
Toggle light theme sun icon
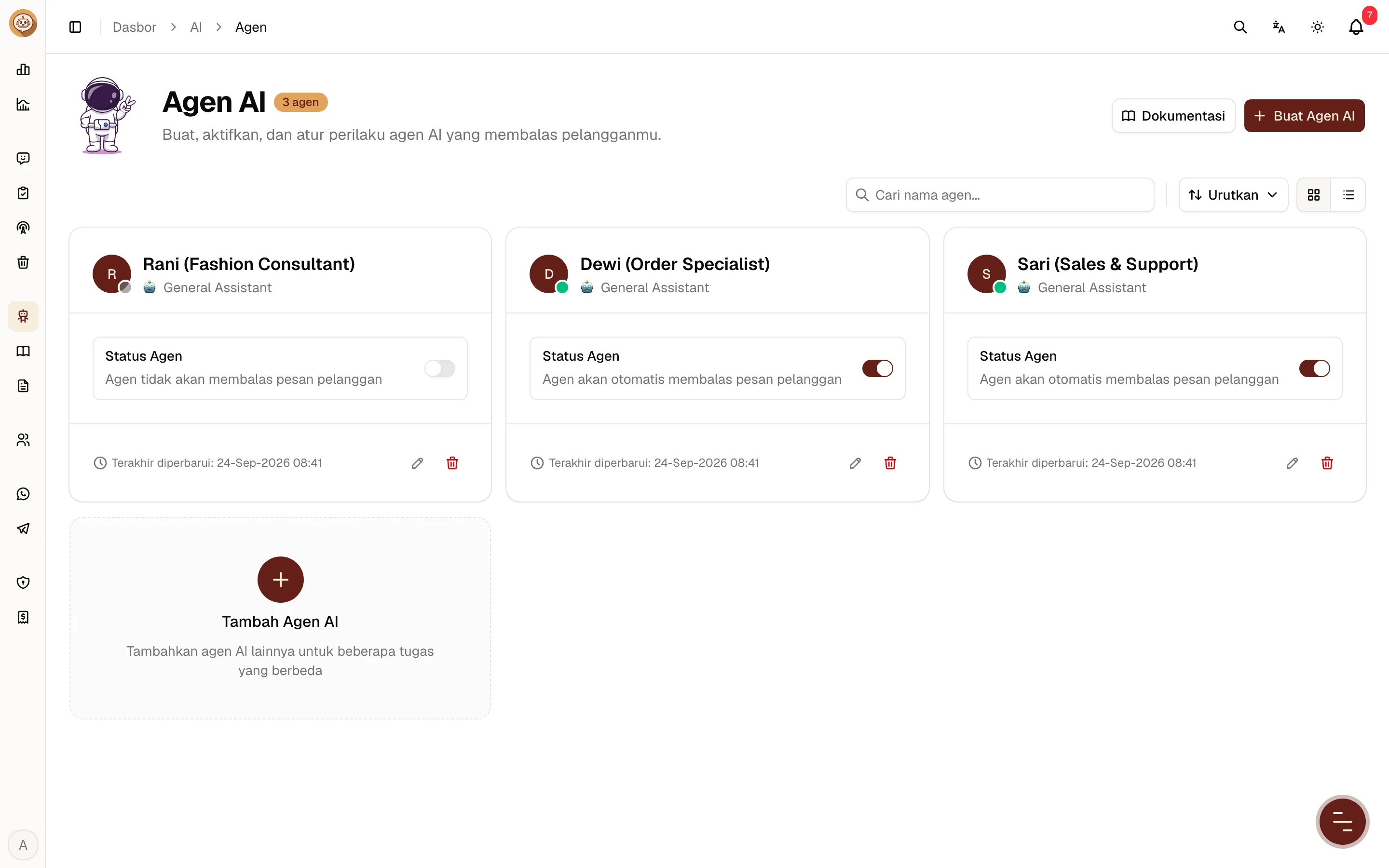point(1317,27)
